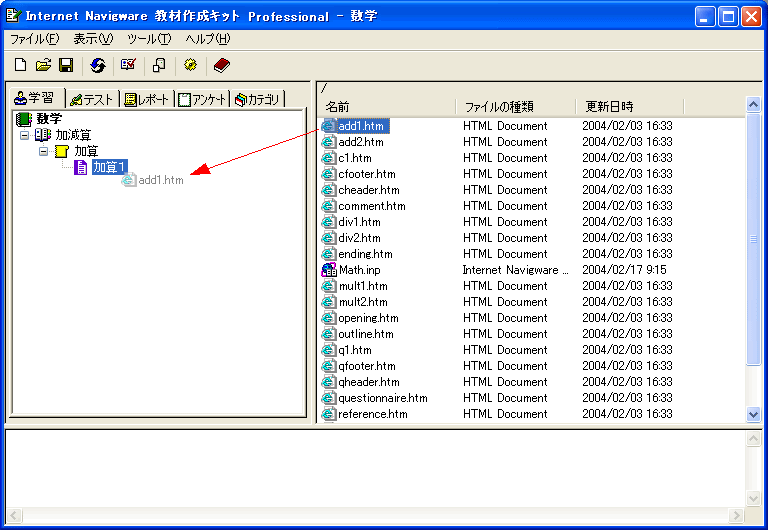
Task: Click the icon next to q1.htm
Action: [328, 350]
